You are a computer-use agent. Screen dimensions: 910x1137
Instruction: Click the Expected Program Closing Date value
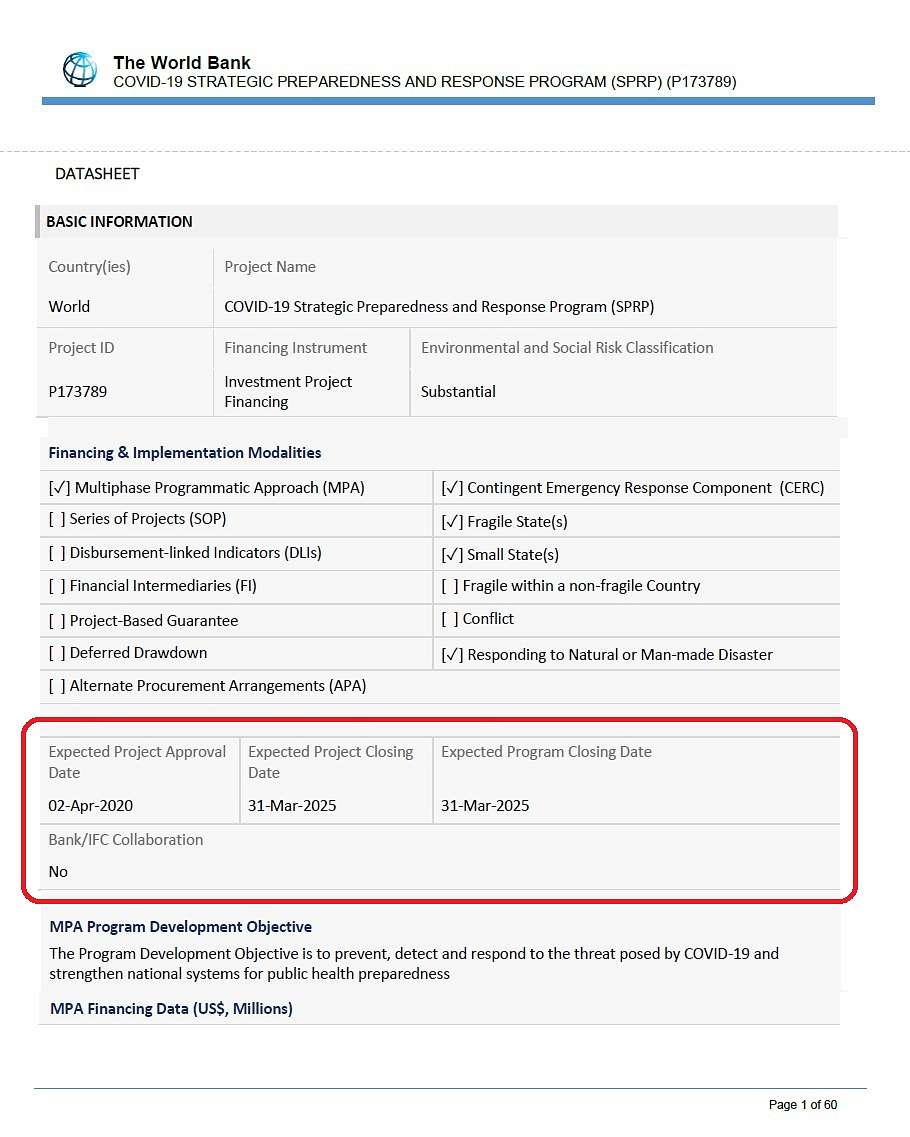click(x=485, y=806)
